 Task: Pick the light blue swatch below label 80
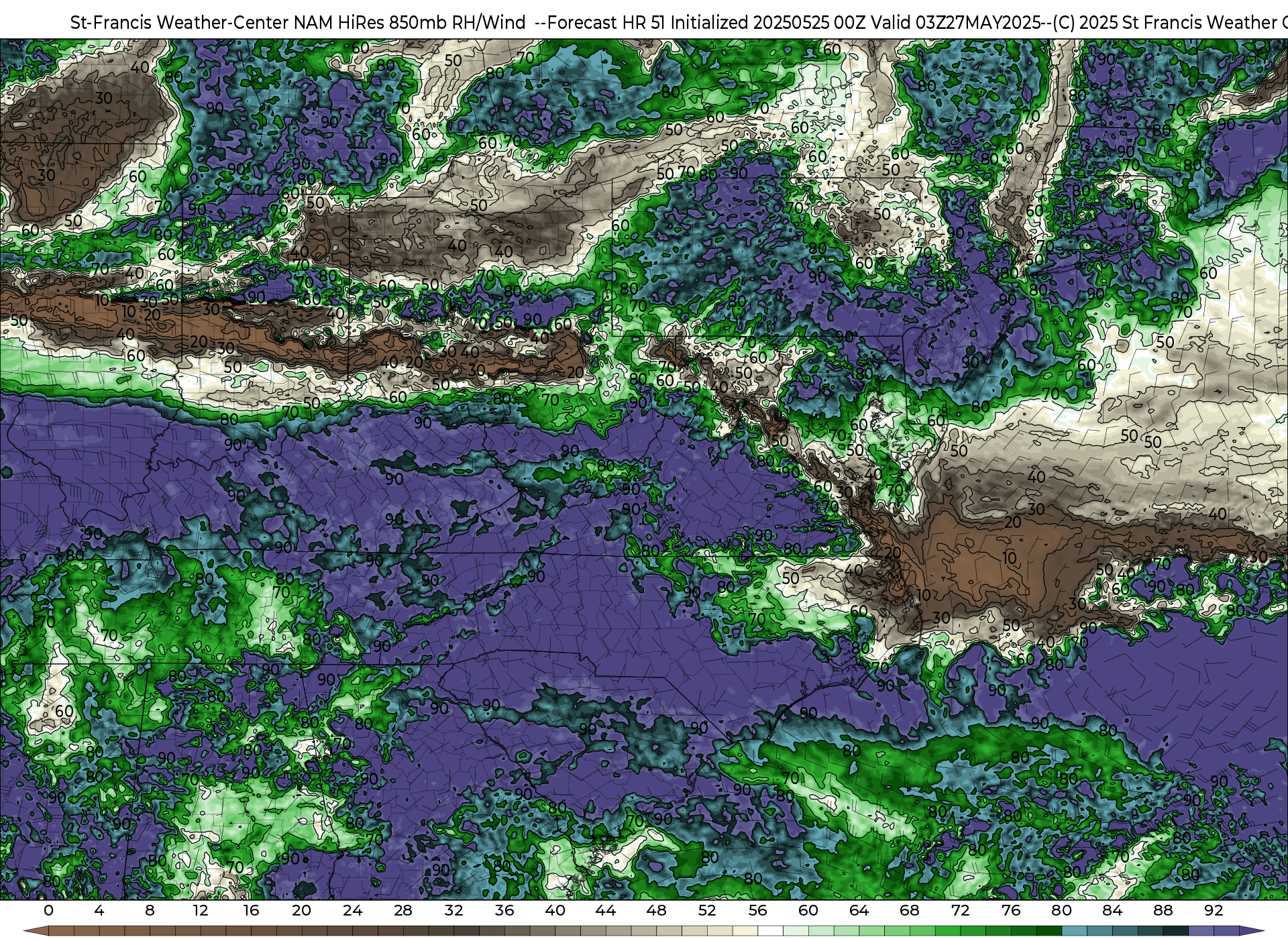point(1074,932)
